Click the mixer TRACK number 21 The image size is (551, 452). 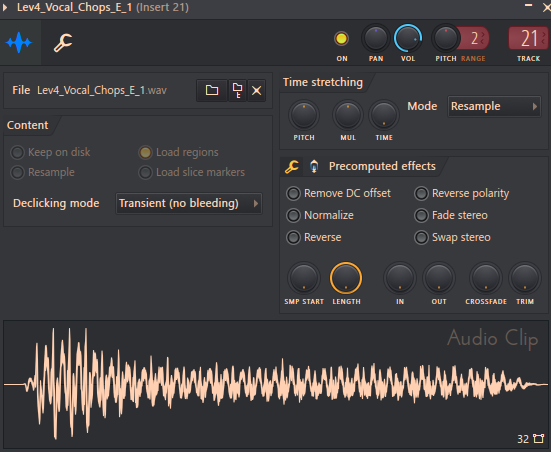click(529, 39)
